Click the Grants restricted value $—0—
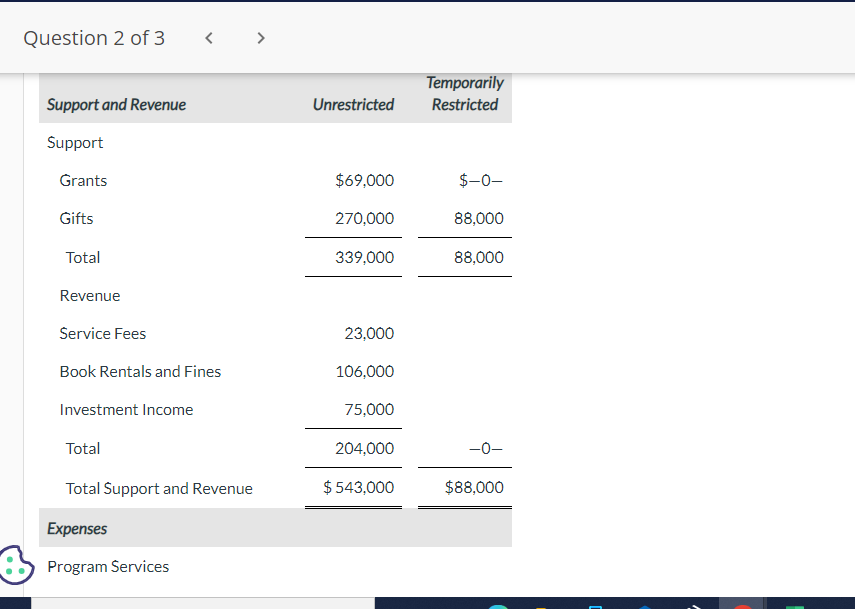Image resolution: width=855 pixels, height=609 pixels. coord(480,180)
